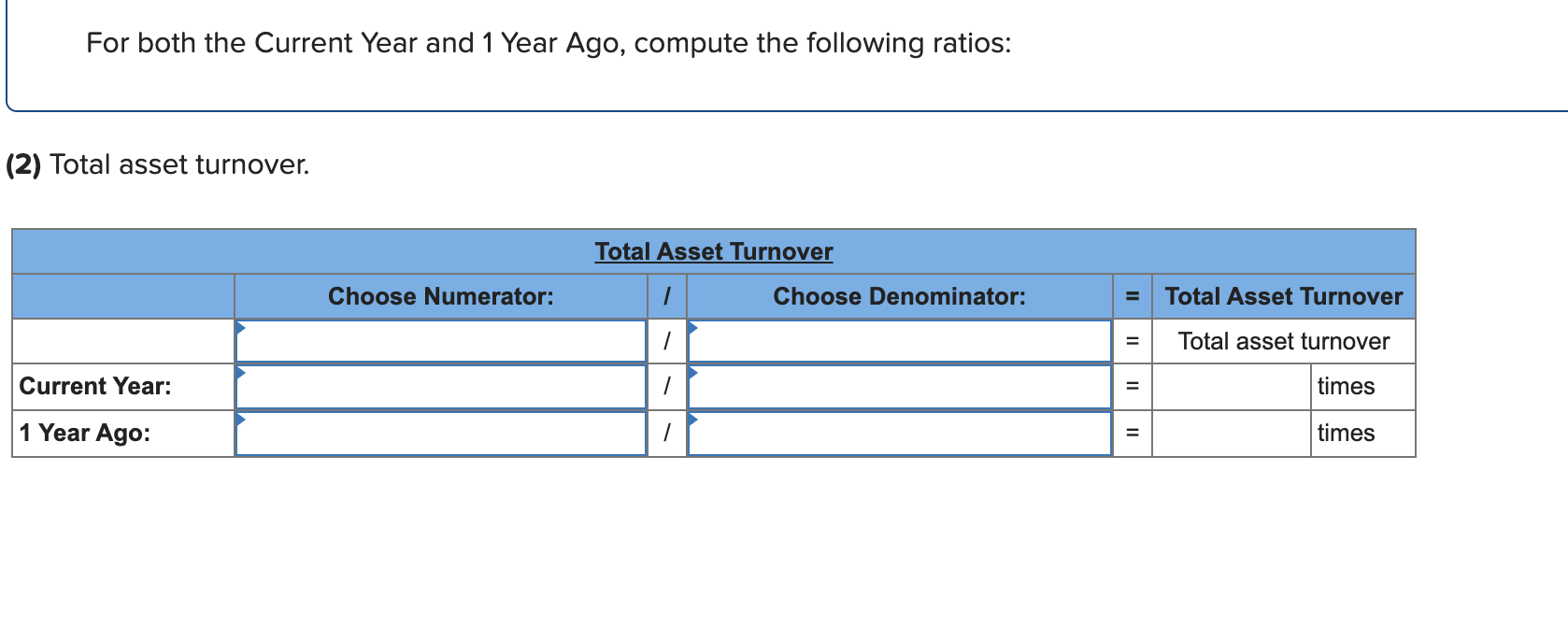Open the Choose Denominator dropdown in the first row
Image resolution: width=1568 pixels, height=641 pixels.
897,341
